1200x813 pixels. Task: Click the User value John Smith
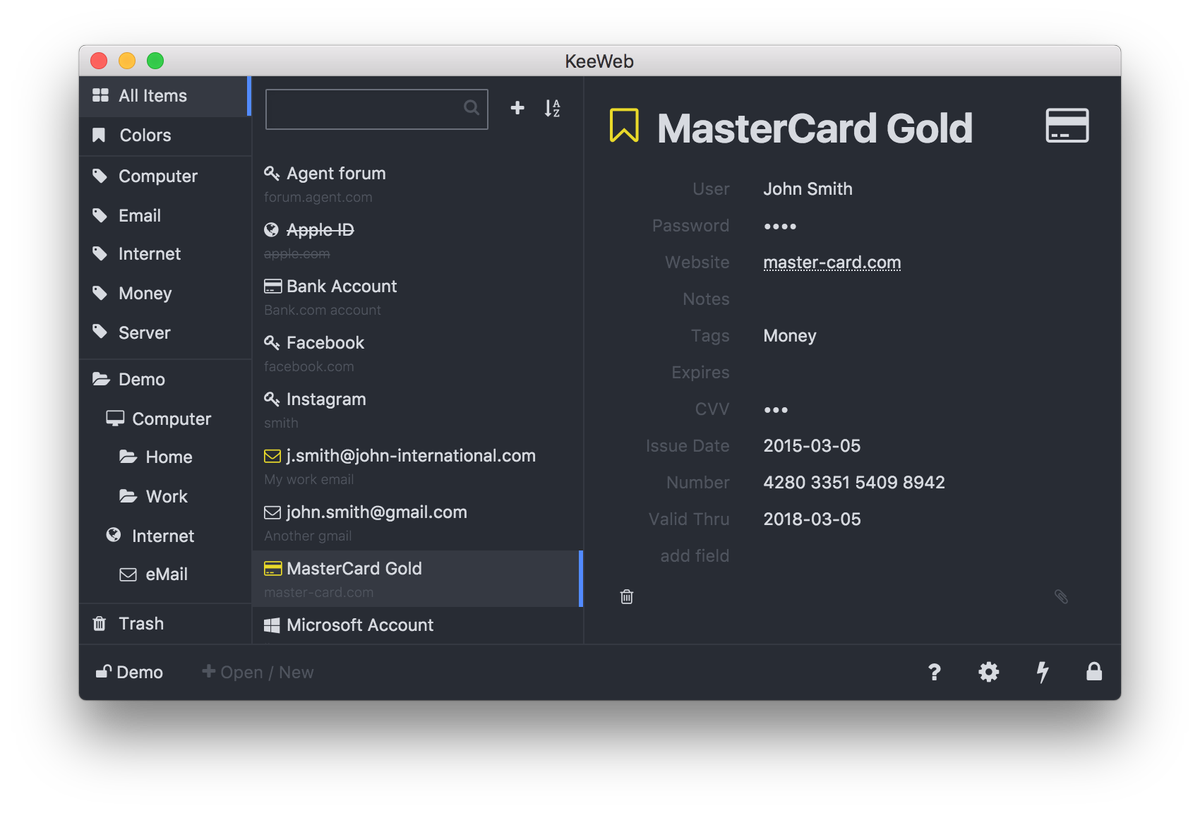808,189
